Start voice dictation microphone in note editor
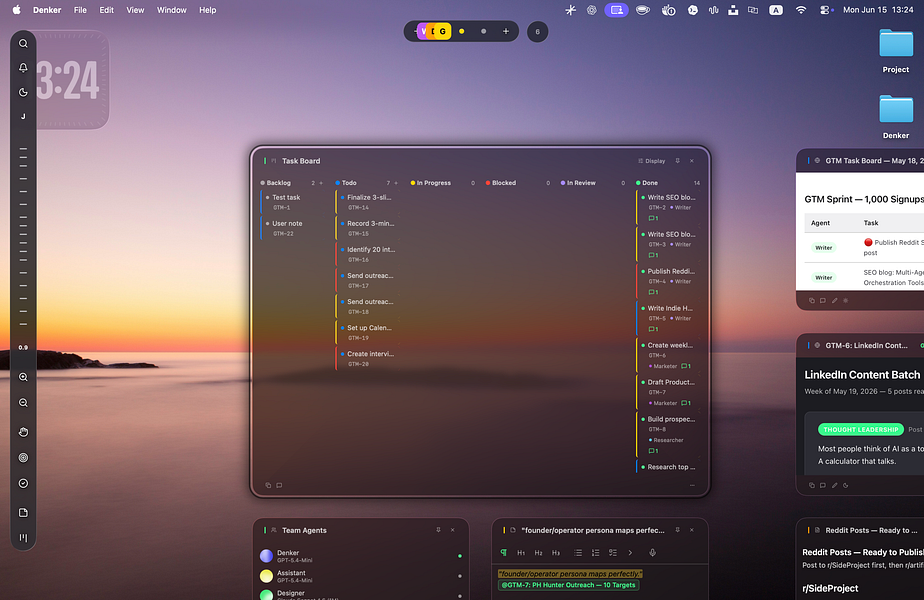The height and width of the screenshot is (600, 924). [652, 553]
